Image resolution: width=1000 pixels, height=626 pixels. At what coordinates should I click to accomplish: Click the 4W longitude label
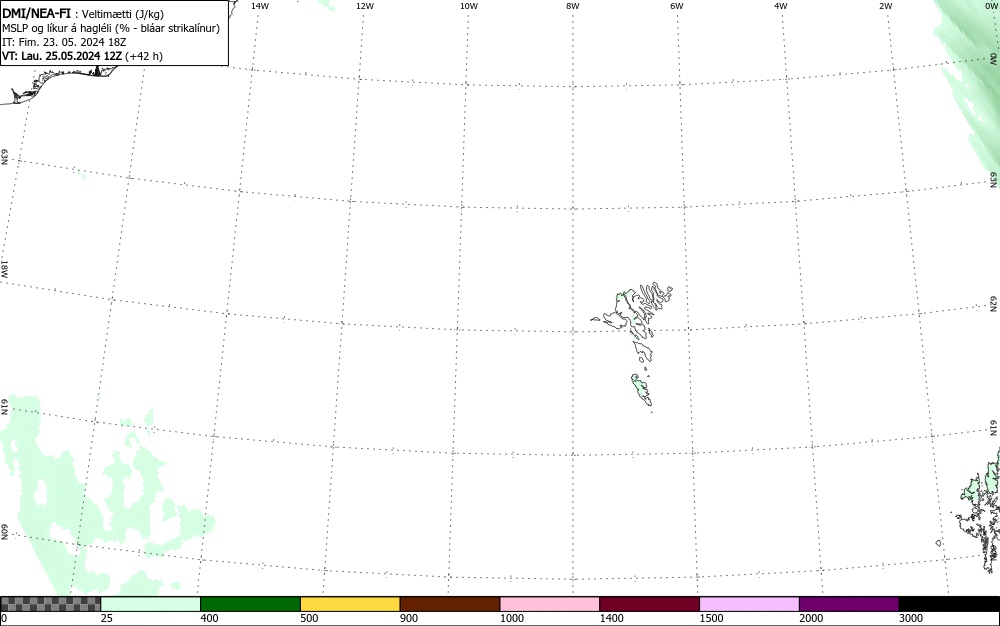pos(781,6)
